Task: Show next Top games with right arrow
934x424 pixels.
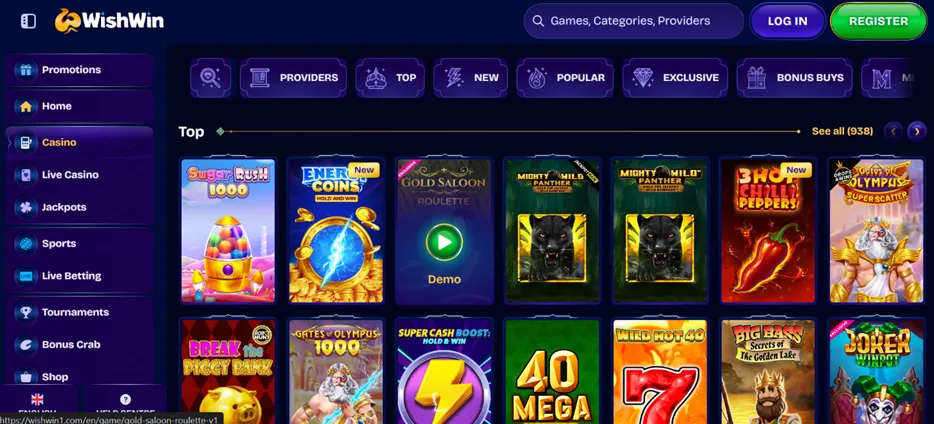Action: click(x=917, y=131)
